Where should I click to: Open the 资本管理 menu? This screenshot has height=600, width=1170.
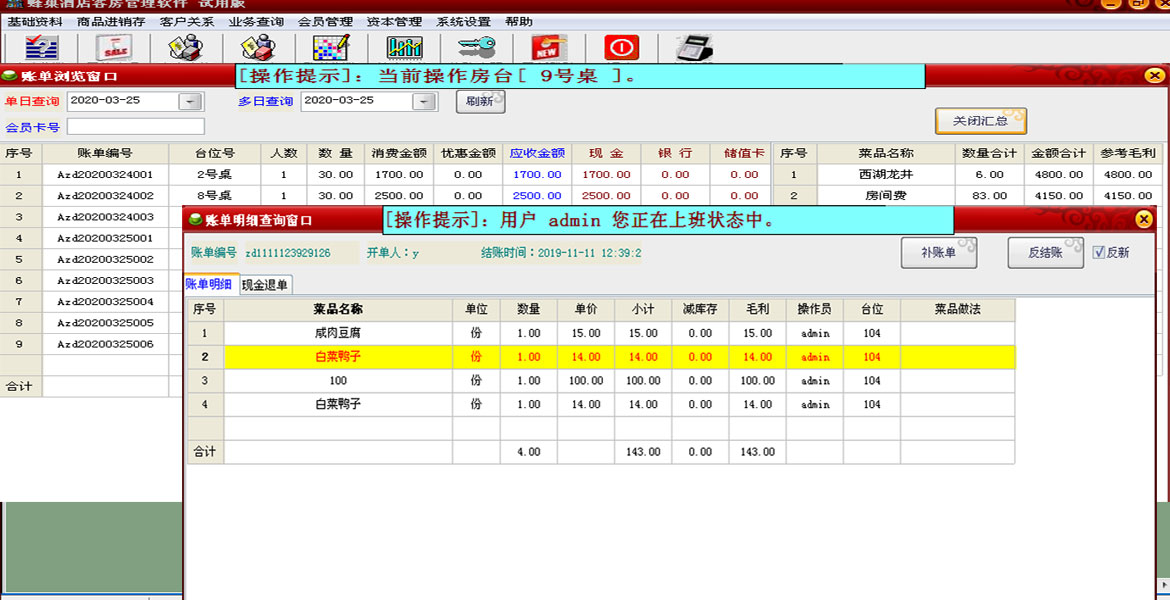point(395,22)
